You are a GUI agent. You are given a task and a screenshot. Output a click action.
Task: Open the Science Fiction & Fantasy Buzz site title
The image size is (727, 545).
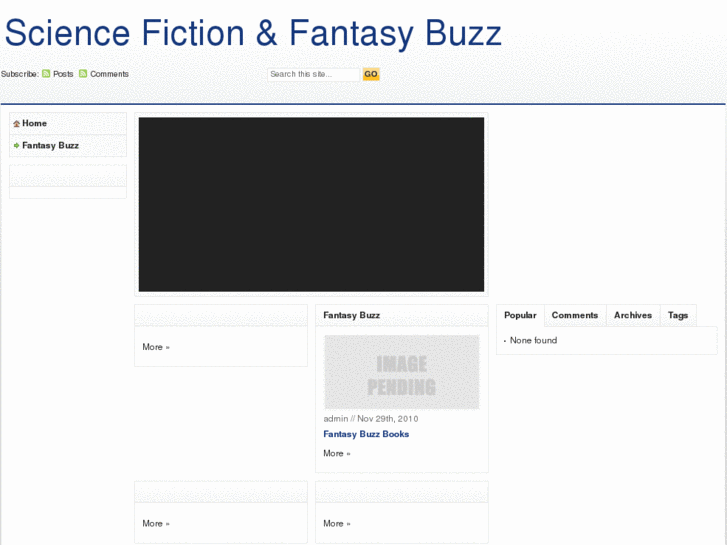pos(253,33)
